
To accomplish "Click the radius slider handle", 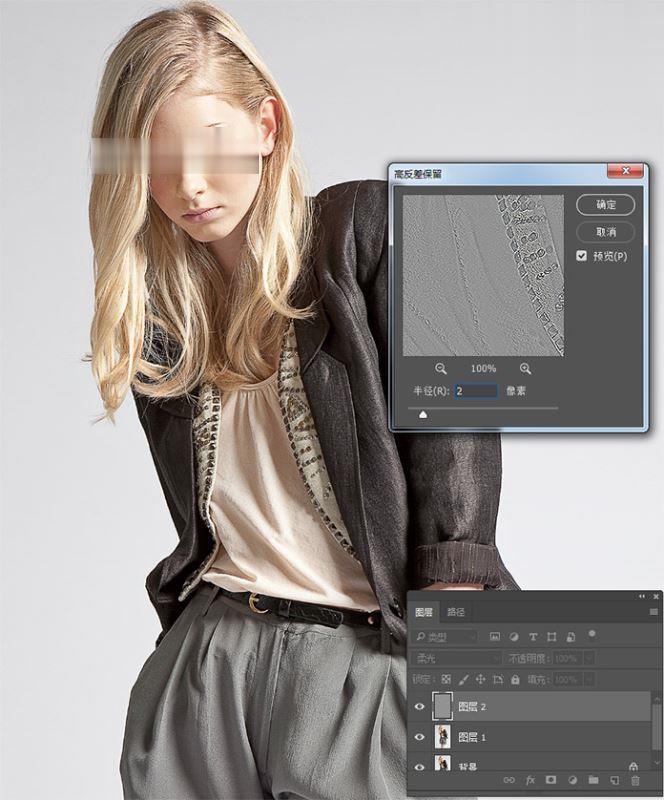I will [x=423, y=415].
